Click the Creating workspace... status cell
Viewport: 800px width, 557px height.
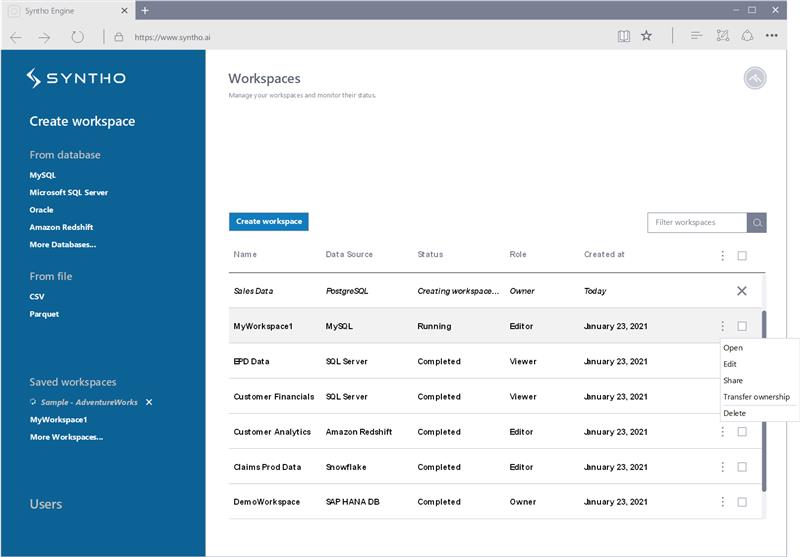[x=458, y=291]
